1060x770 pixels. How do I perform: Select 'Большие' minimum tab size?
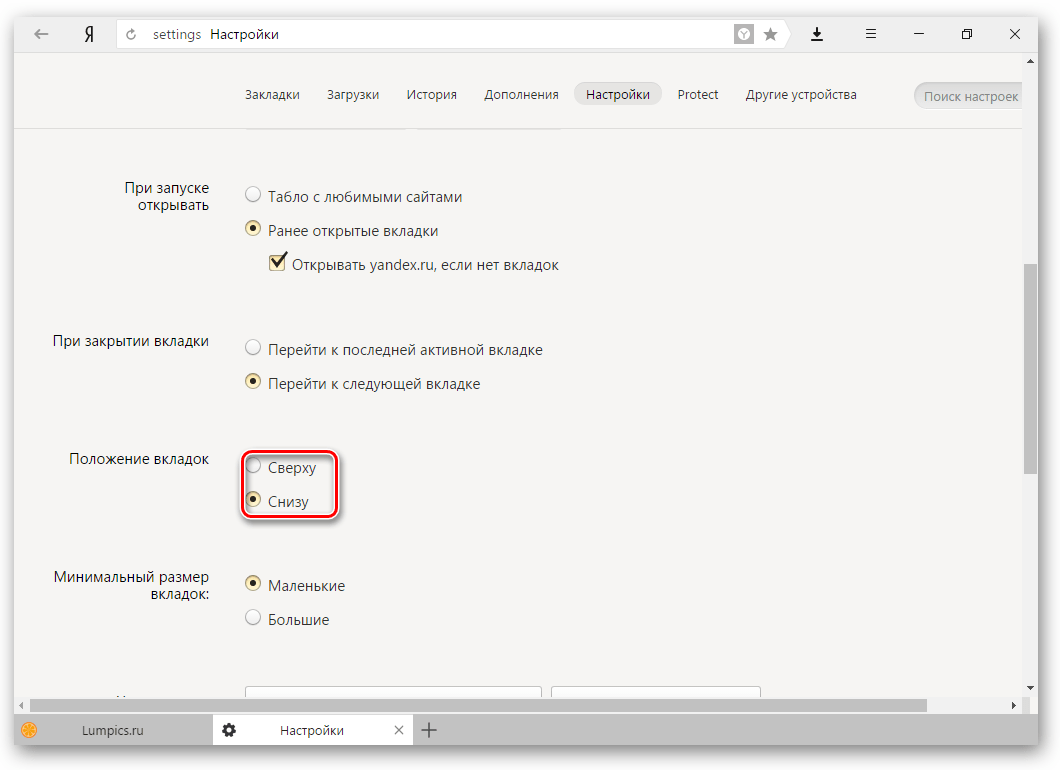pyautogui.click(x=253, y=618)
